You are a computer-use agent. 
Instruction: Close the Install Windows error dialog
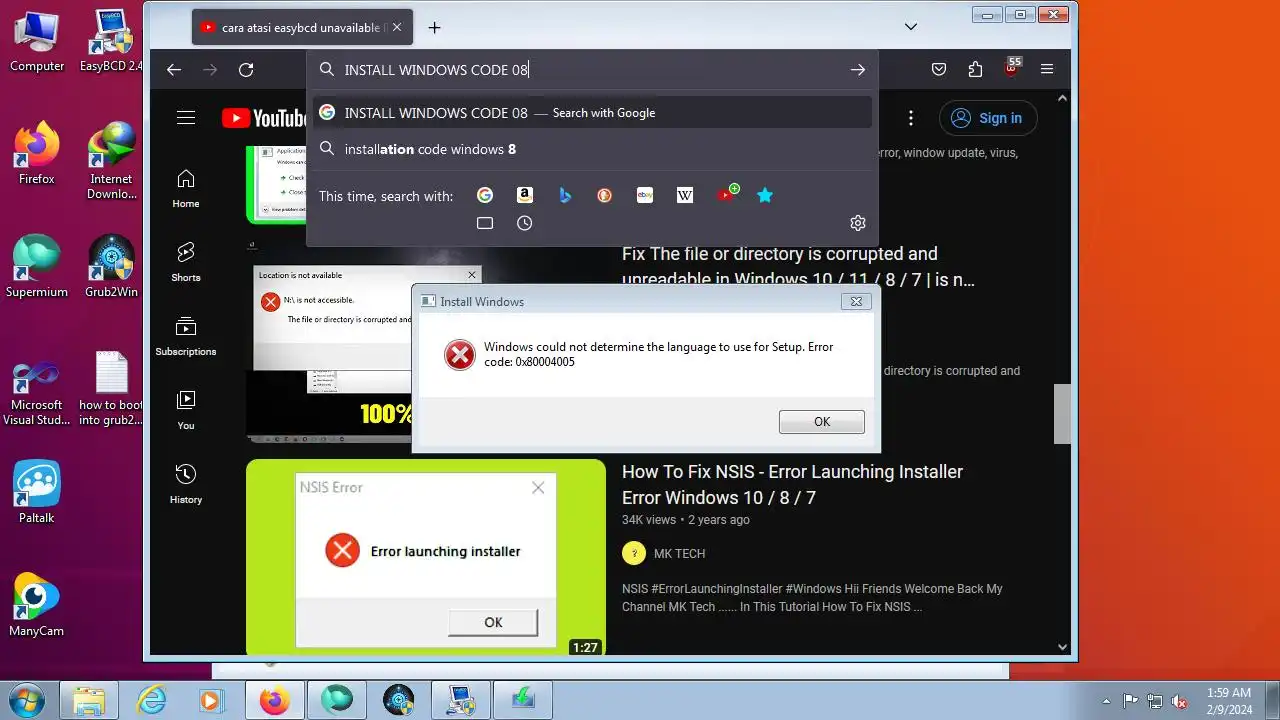tap(856, 301)
